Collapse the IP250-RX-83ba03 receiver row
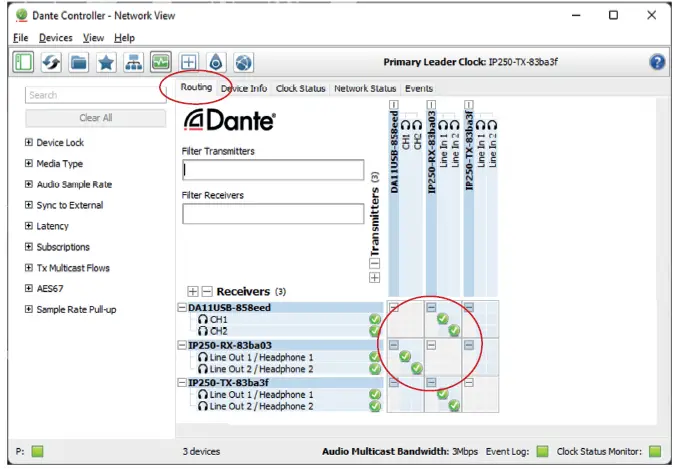 pos(182,345)
